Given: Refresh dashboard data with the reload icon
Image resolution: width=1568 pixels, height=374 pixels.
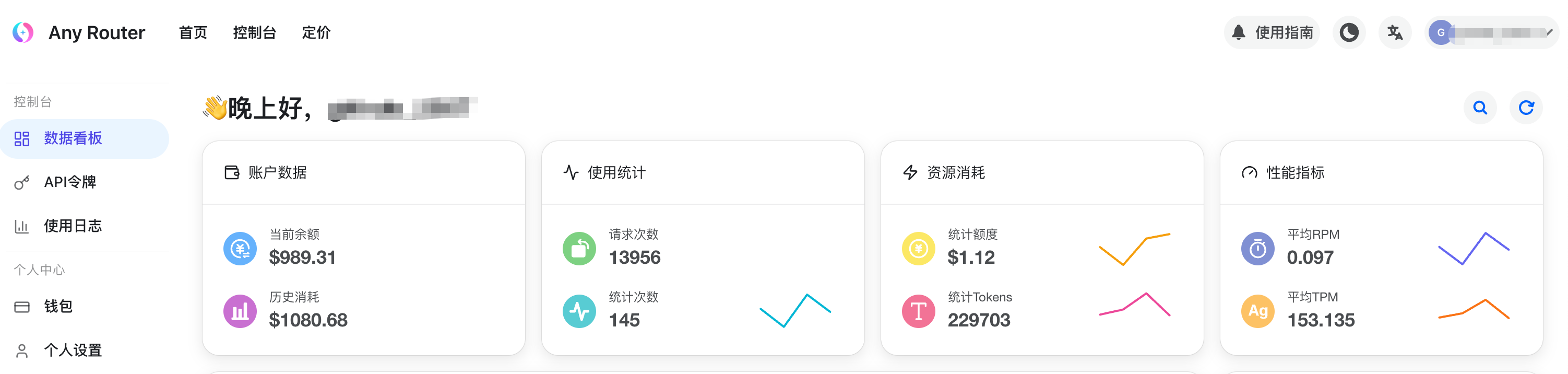Looking at the screenshot, I should click(x=1526, y=108).
